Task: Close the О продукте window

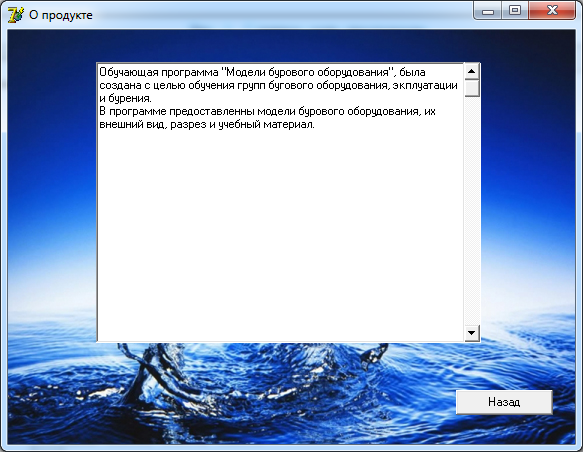Action: [x=552, y=11]
